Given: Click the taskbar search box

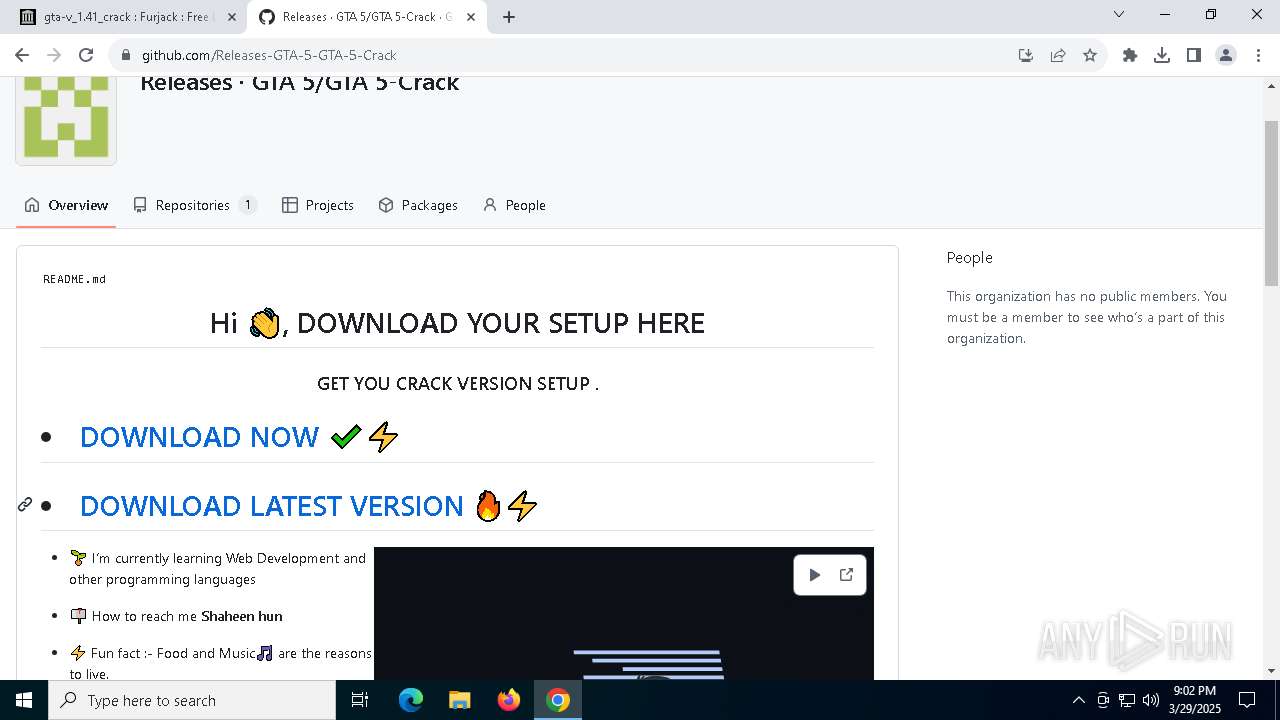Looking at the screenshot, I should pyautogui.click(x=192, y=700).
